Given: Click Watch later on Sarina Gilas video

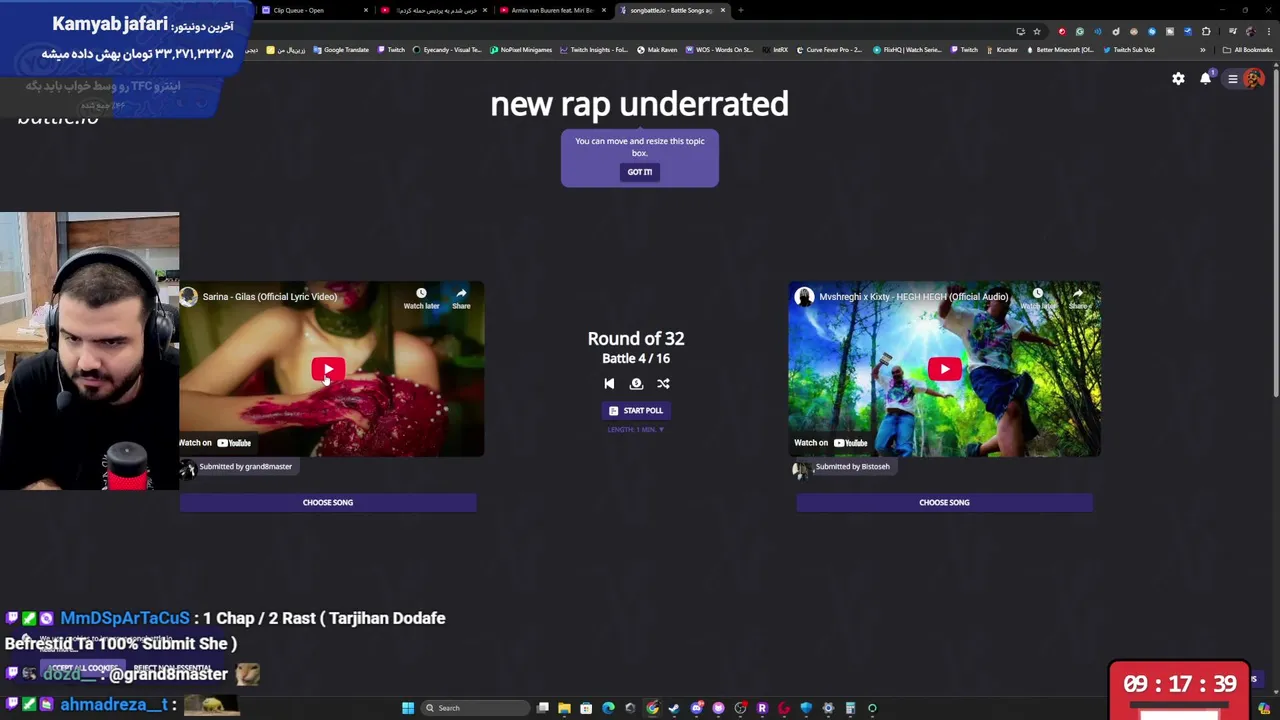Looking at the screenshot, I should 421,299.
